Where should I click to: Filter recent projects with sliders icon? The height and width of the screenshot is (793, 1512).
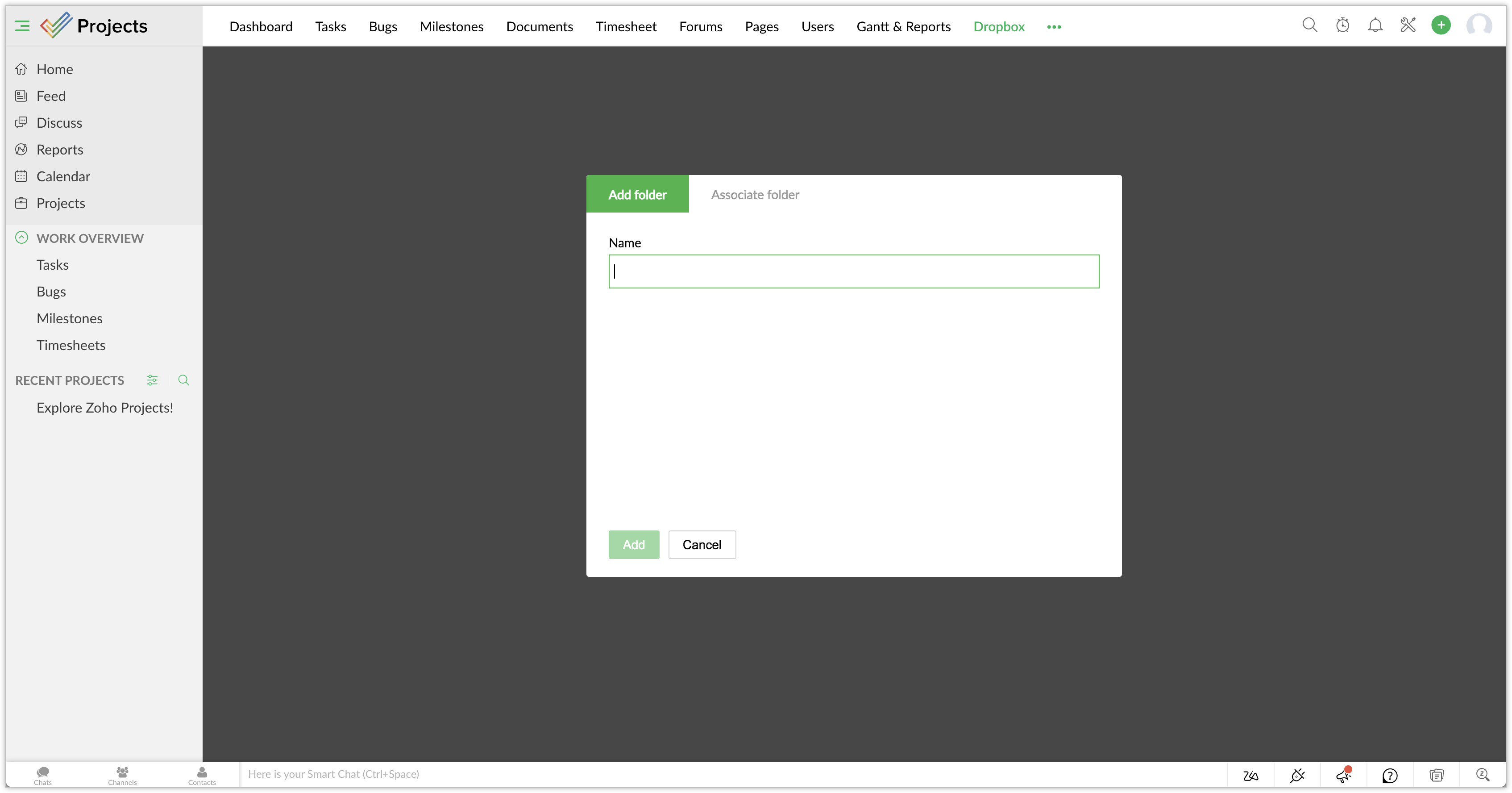point(152,380)
